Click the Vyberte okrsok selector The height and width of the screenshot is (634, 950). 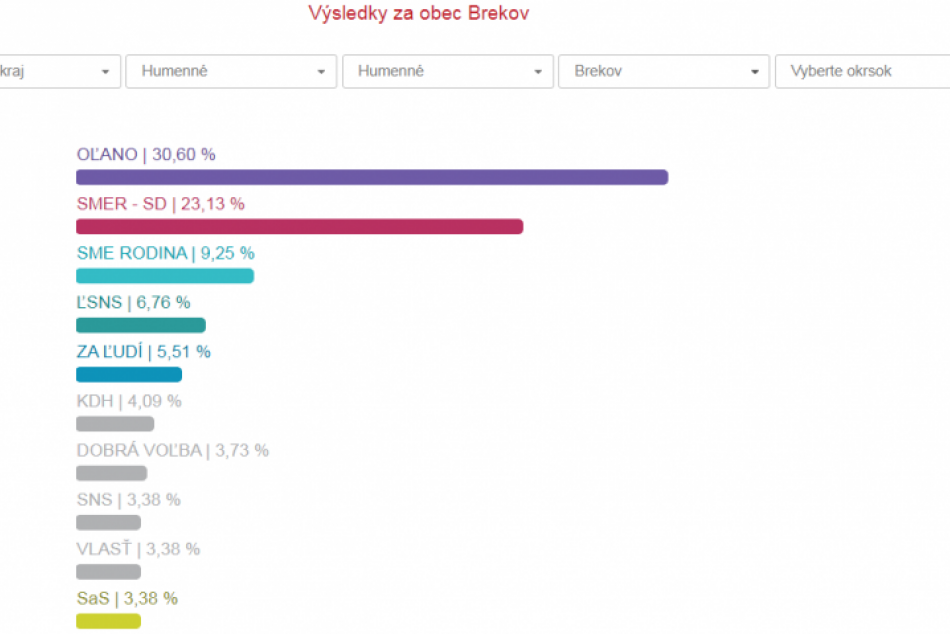coord(860,72)
